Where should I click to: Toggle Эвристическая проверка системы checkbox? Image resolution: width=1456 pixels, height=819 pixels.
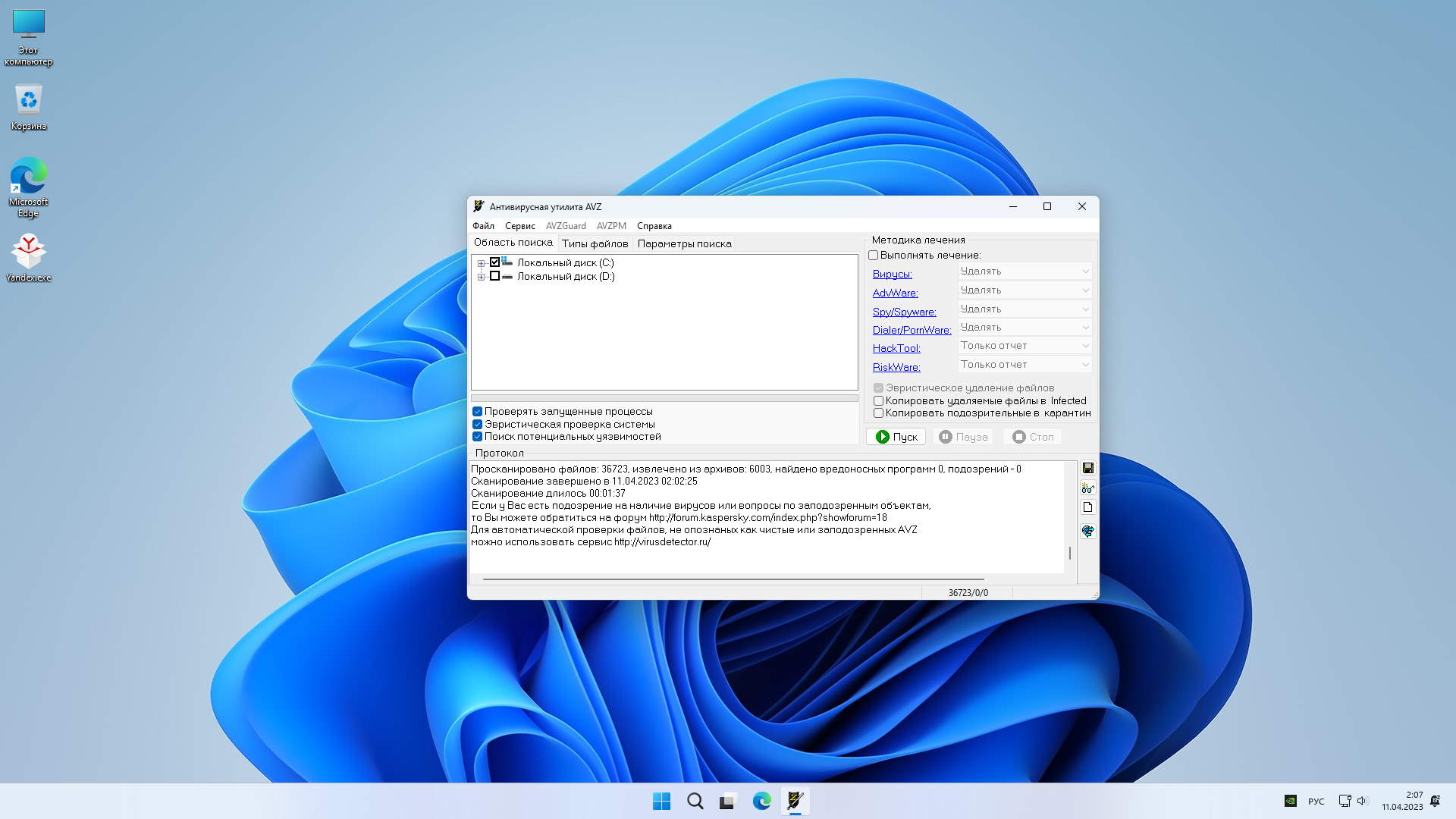[x=477, y=425]
